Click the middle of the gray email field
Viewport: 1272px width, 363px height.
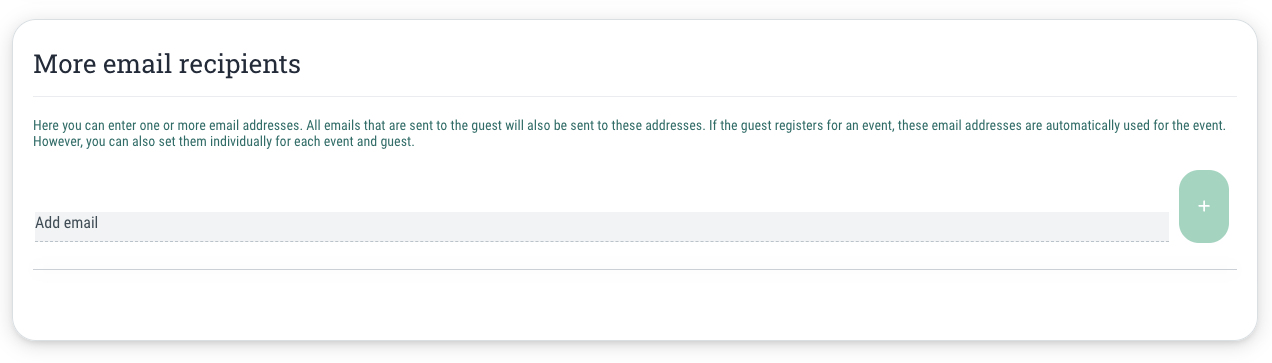pyautogui.click(x=601, y=226)
